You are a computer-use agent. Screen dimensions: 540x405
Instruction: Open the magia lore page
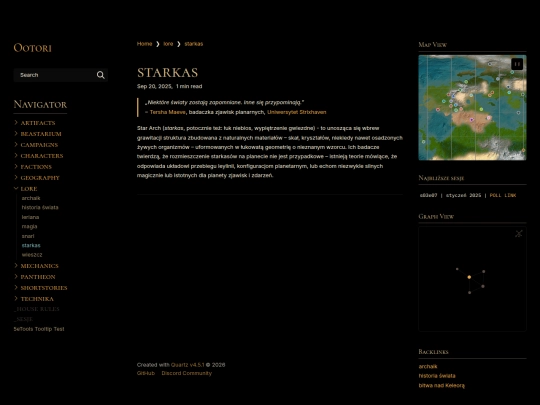point(29,227)
